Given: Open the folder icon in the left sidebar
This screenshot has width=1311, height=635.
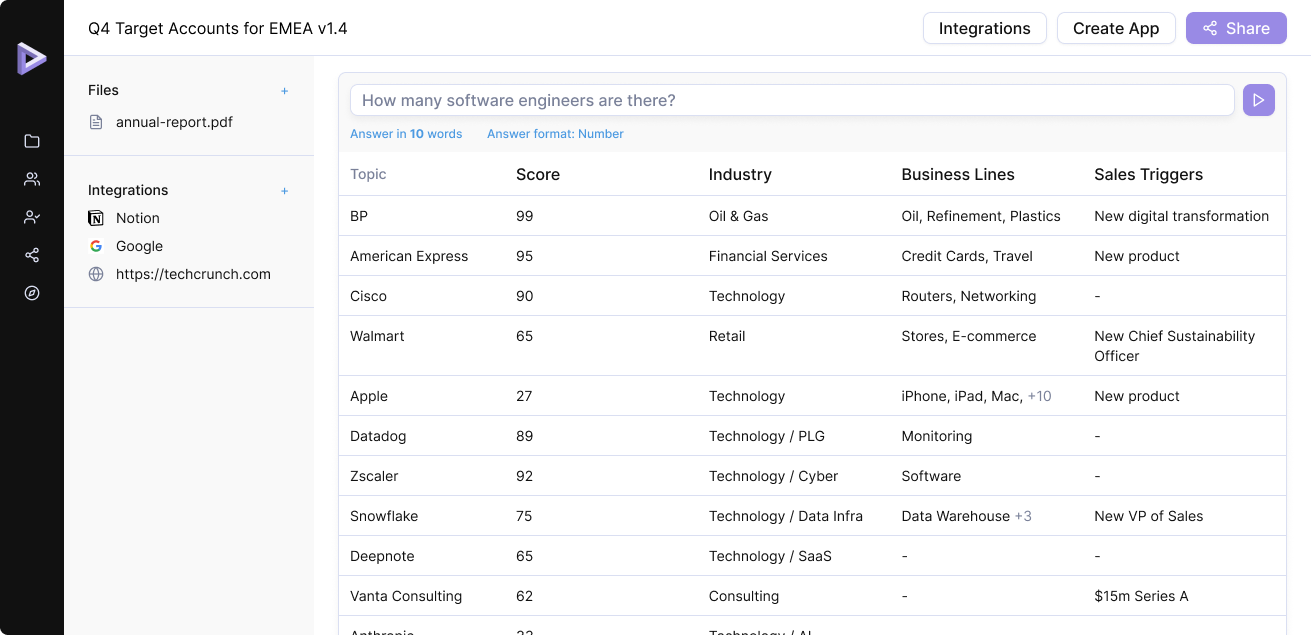Looking at the screenshot, I should (32, 141).
